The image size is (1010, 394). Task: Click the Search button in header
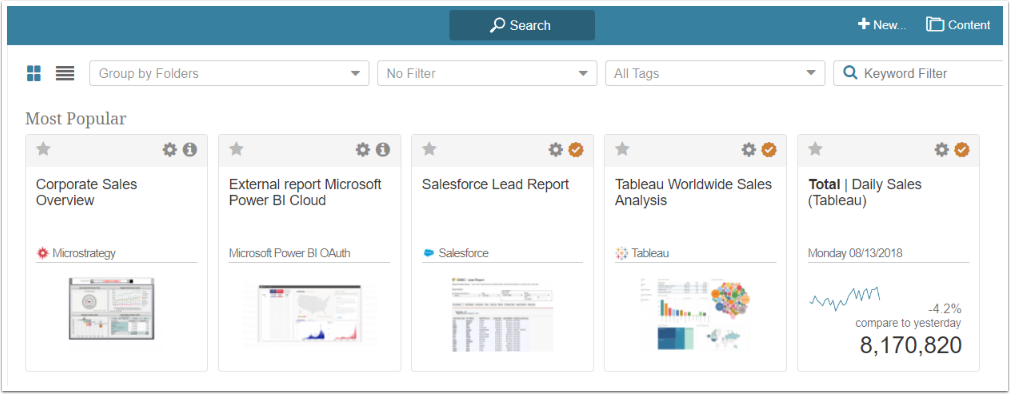click(x=522, y=25)
